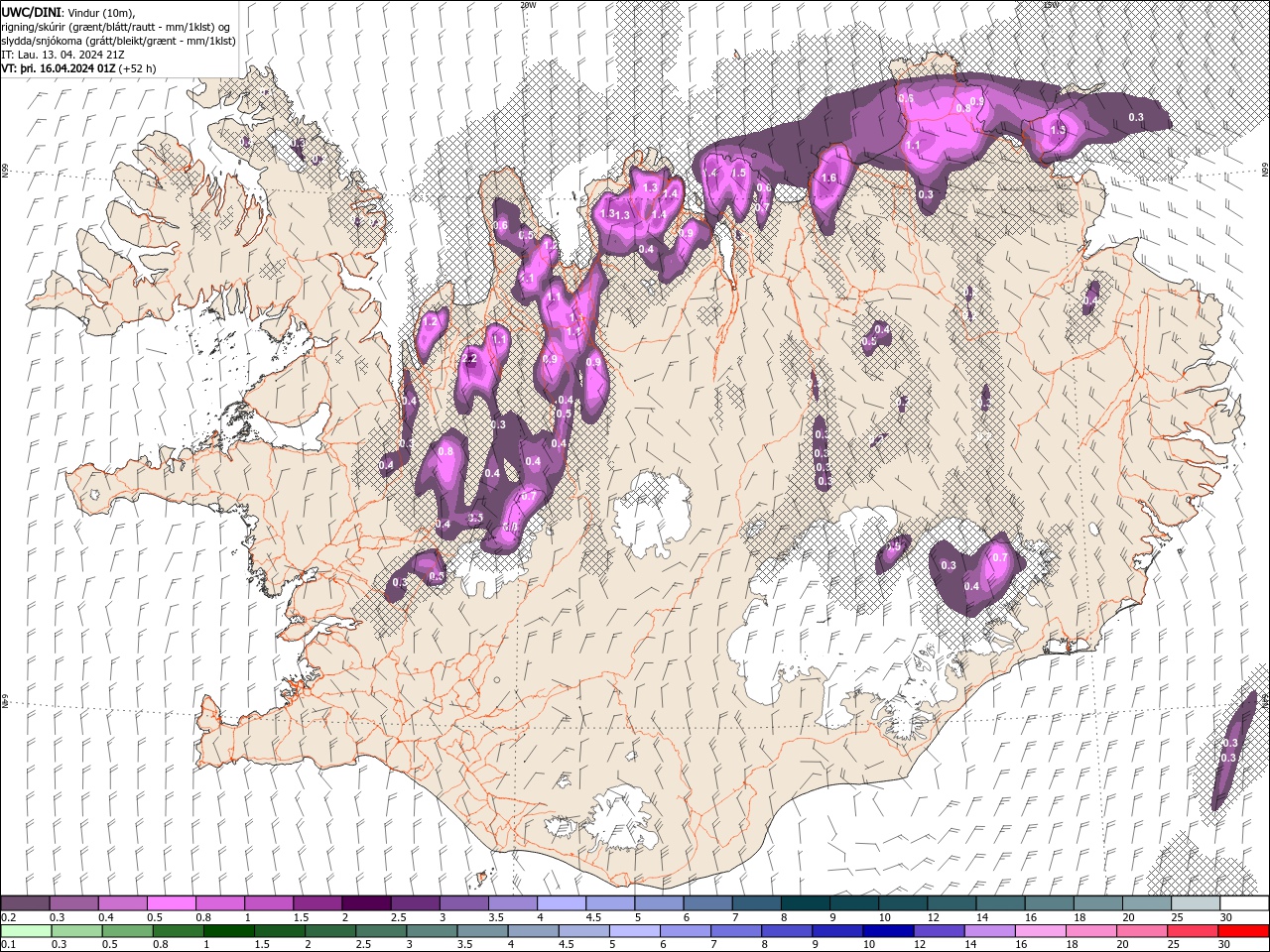
Task: Click the '15W' longitude label at the top edge
Action: (1051, 5)
